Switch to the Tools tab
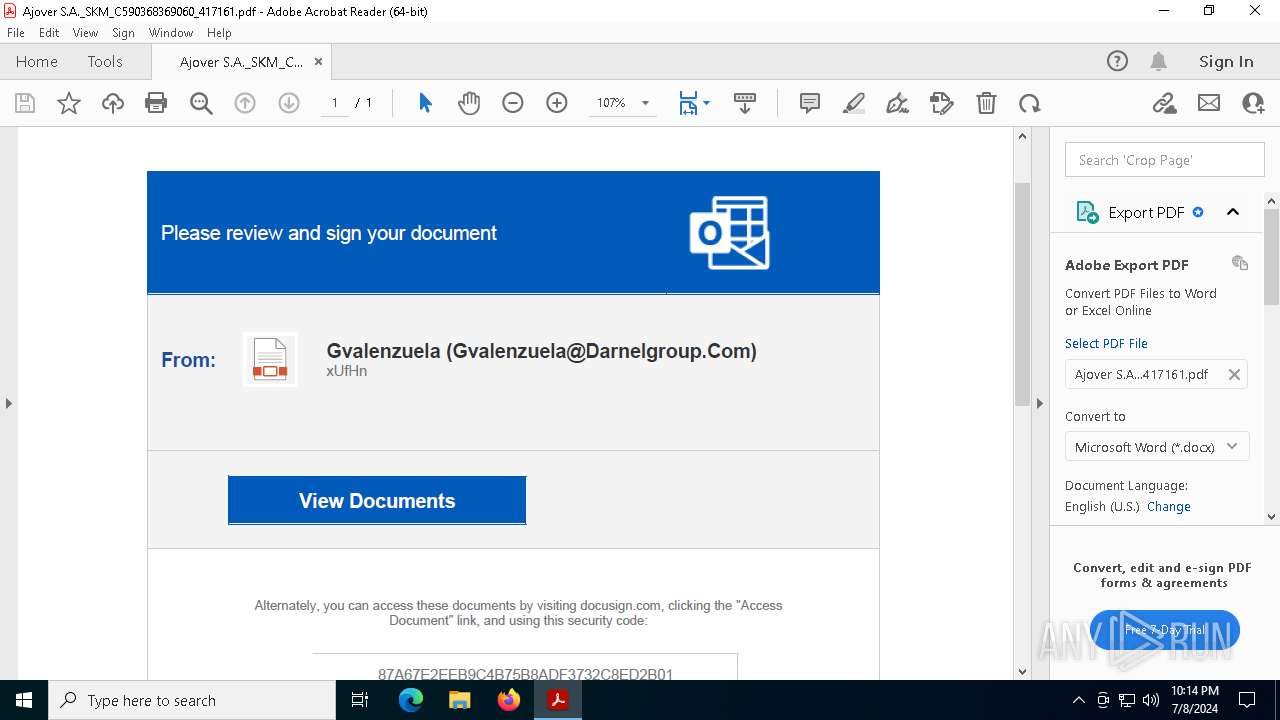This screenshot has height=720, width=1280. click(105, 61)
